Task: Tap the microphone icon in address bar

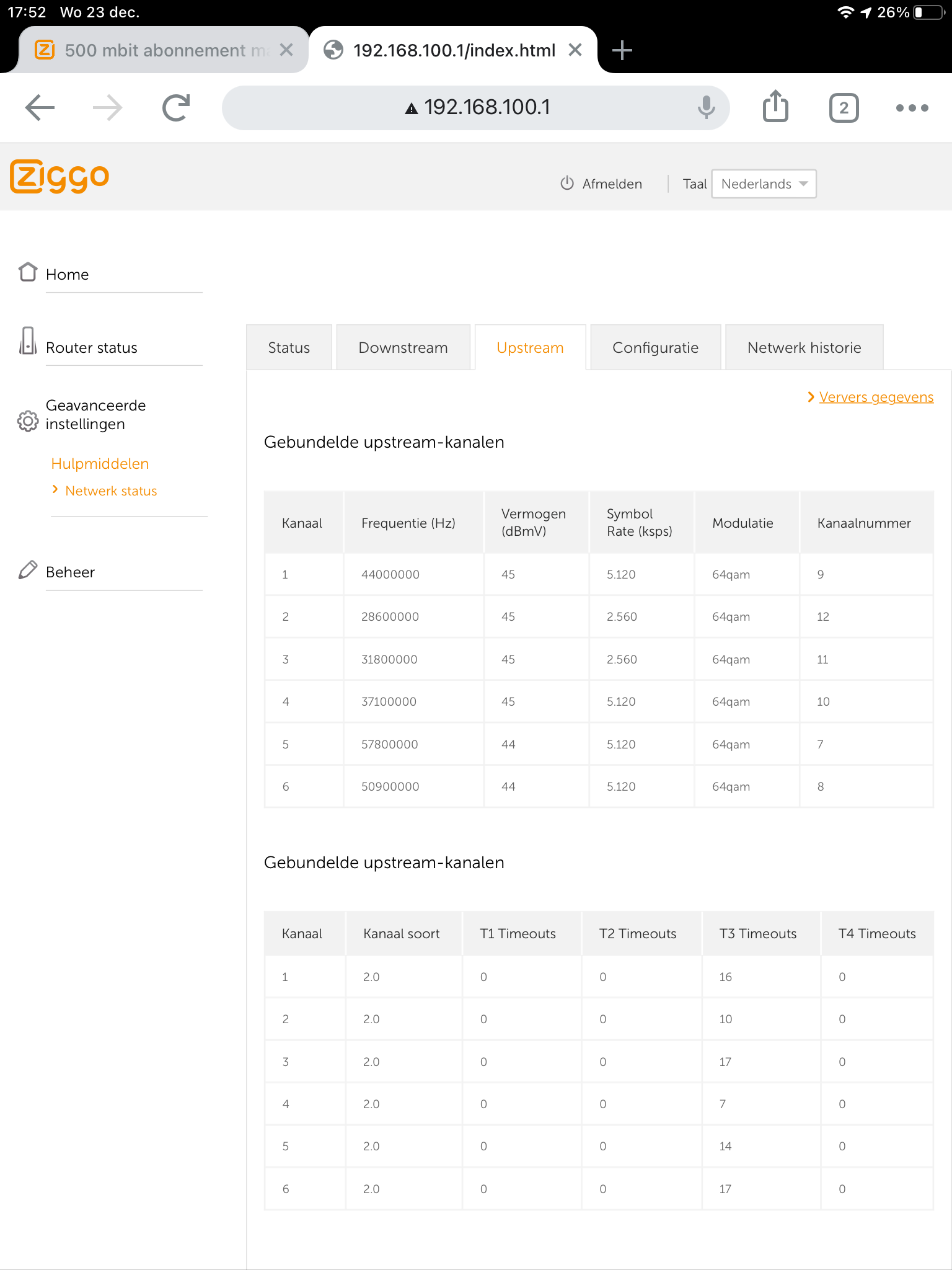Action: click(x=706, y=108)
